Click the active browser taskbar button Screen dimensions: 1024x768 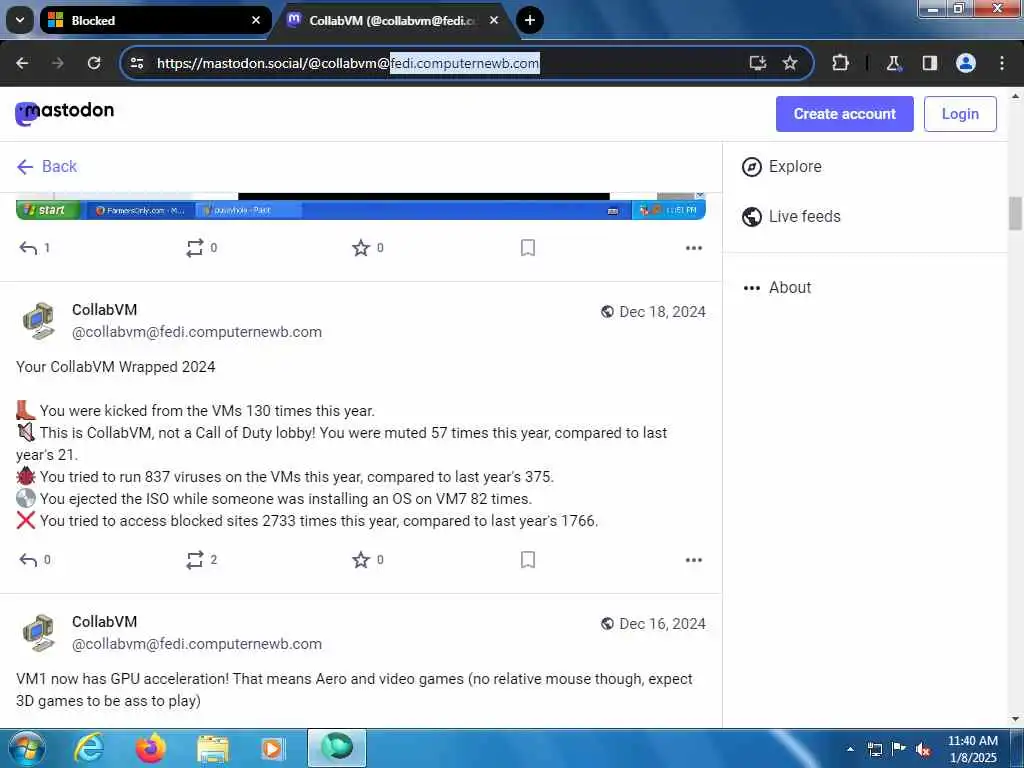tap(336, 748)
